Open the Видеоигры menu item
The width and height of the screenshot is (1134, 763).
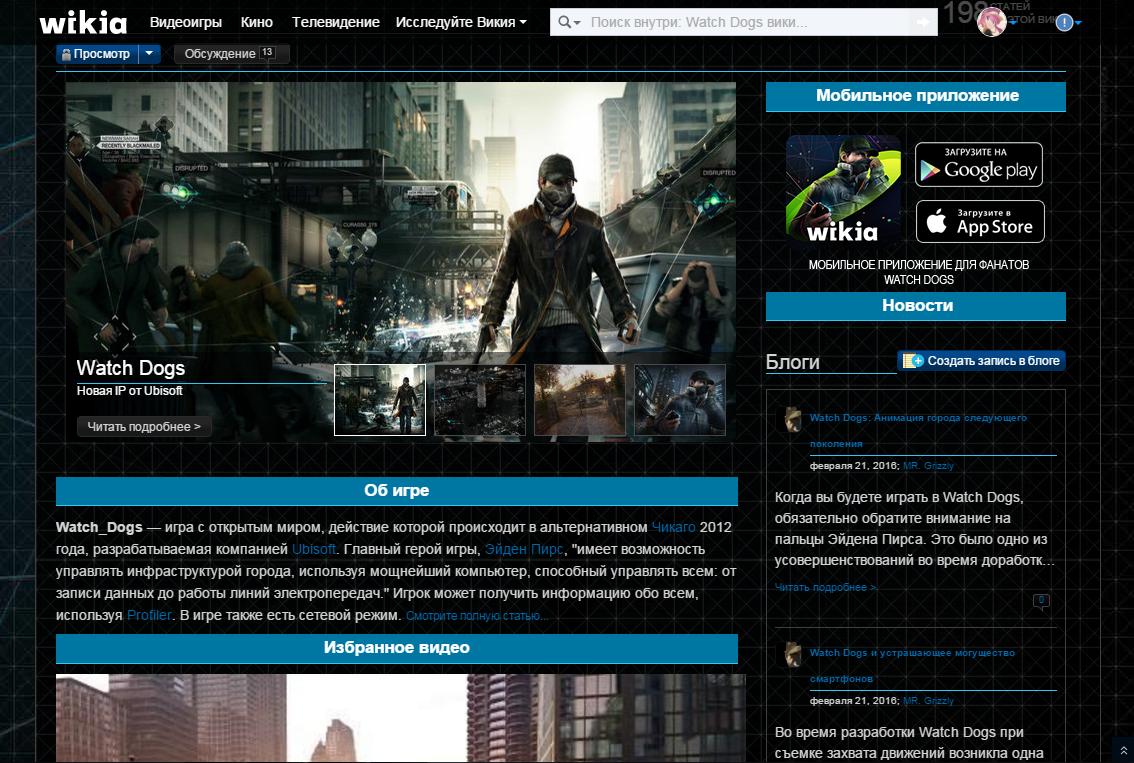pyautogui.click(x=186, y=22)
